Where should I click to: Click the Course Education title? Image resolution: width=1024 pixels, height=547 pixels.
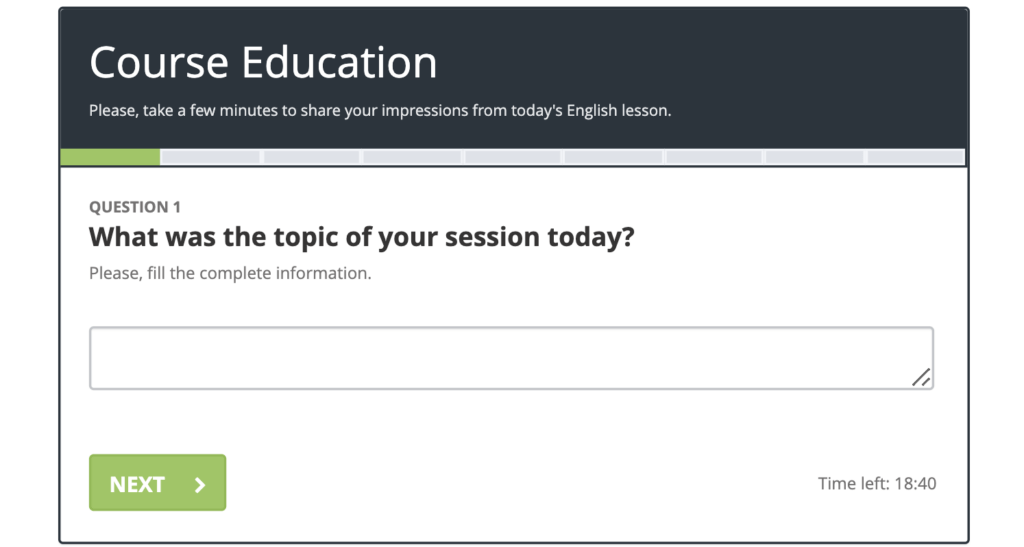pos(263,63)
